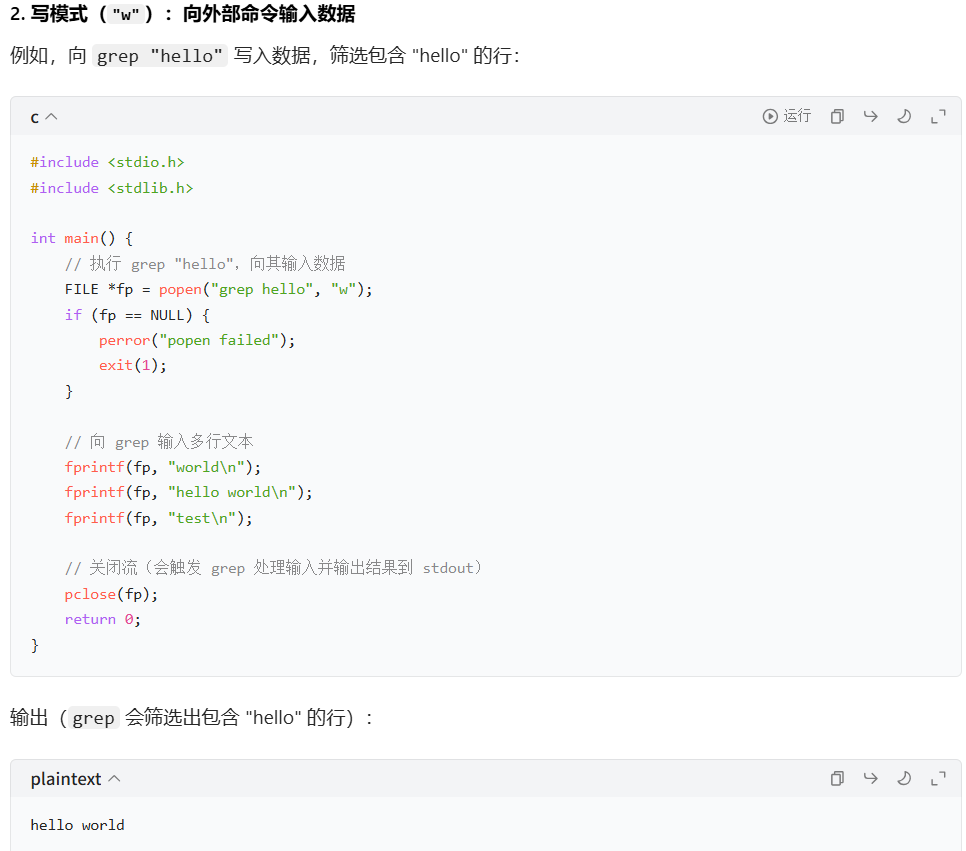Copy the C code block
This screenshot has width=966, height=851.
(x=837, y=116)
